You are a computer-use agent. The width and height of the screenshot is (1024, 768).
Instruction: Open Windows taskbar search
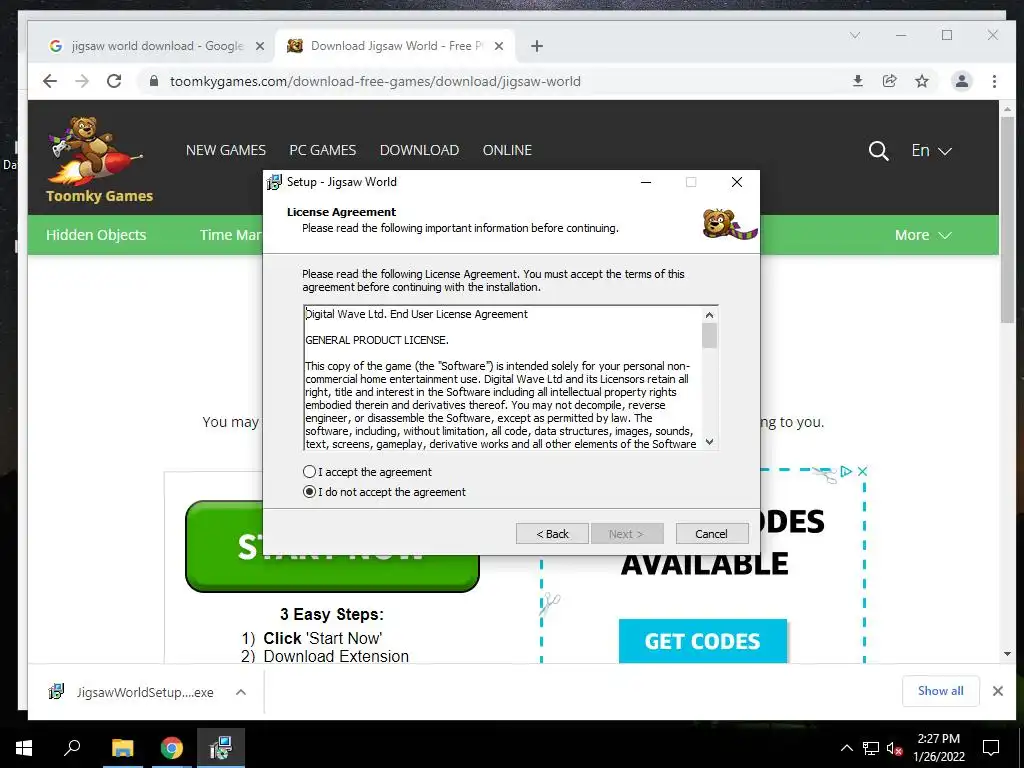click(72, 748)
